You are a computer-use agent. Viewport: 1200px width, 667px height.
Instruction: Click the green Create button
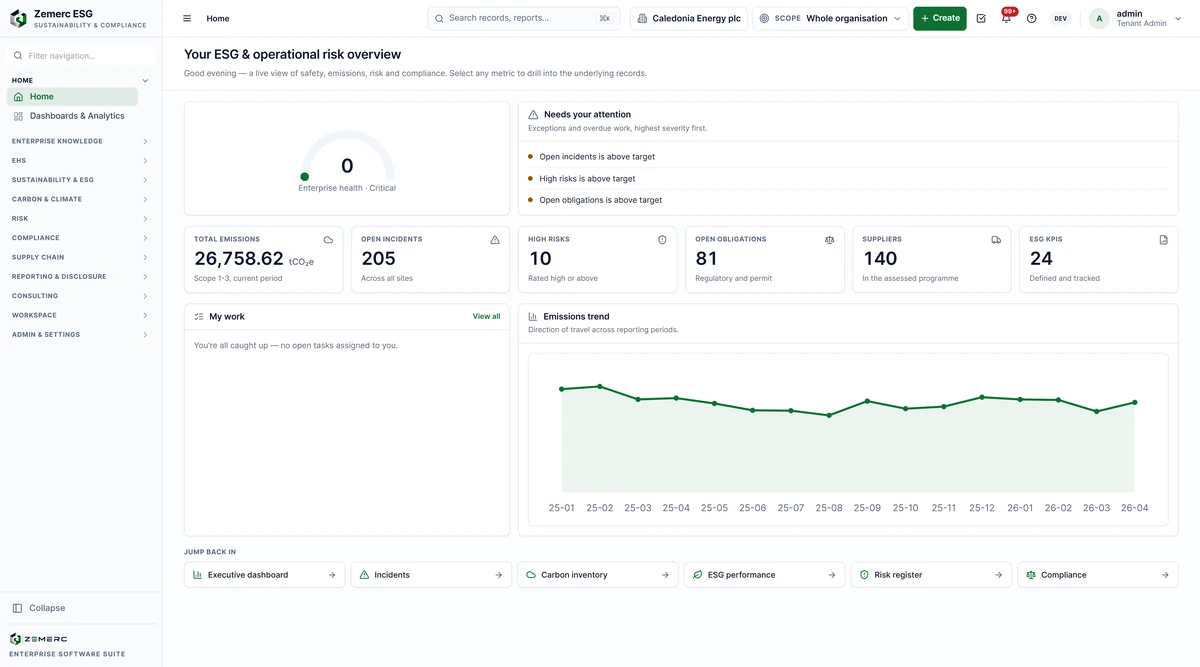click(x=940, y=18)
